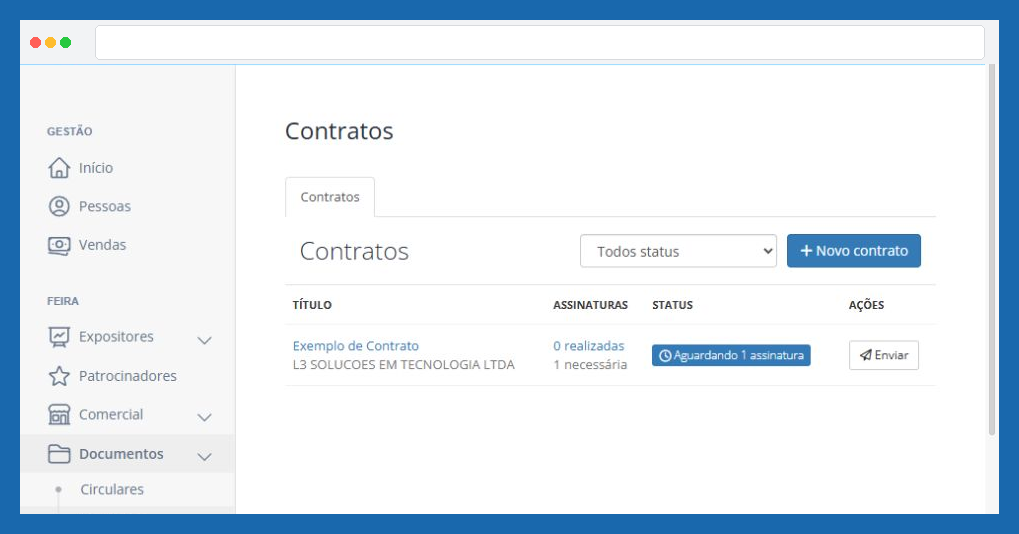Select the Contratos tab
1019x534 pixels.
point(330,197)
